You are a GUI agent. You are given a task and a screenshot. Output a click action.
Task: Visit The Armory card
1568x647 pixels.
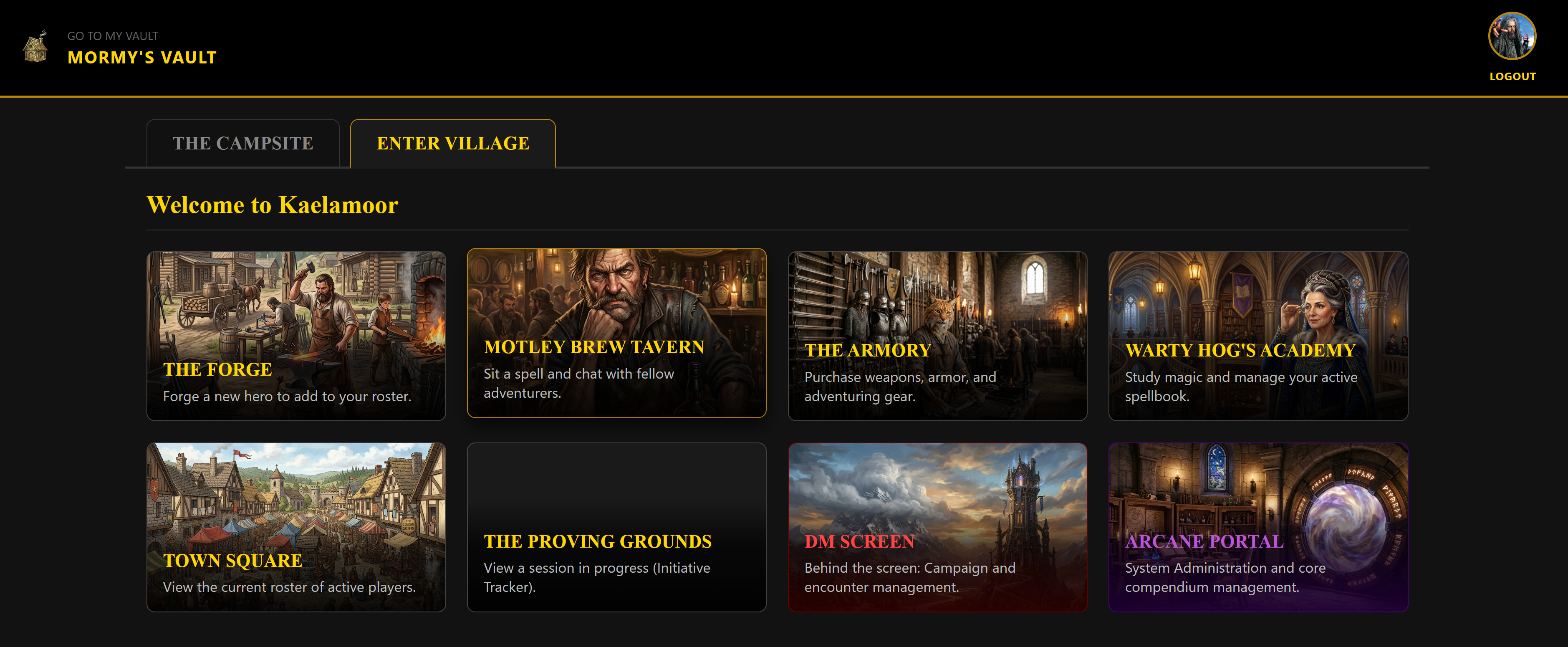point(937,336)
